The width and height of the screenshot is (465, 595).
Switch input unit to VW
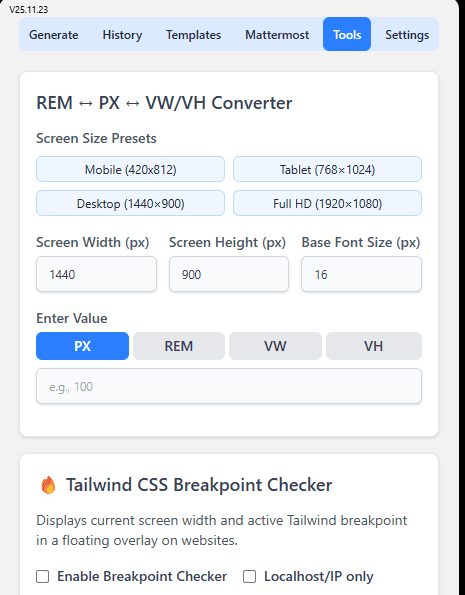(x=275, y=346)
